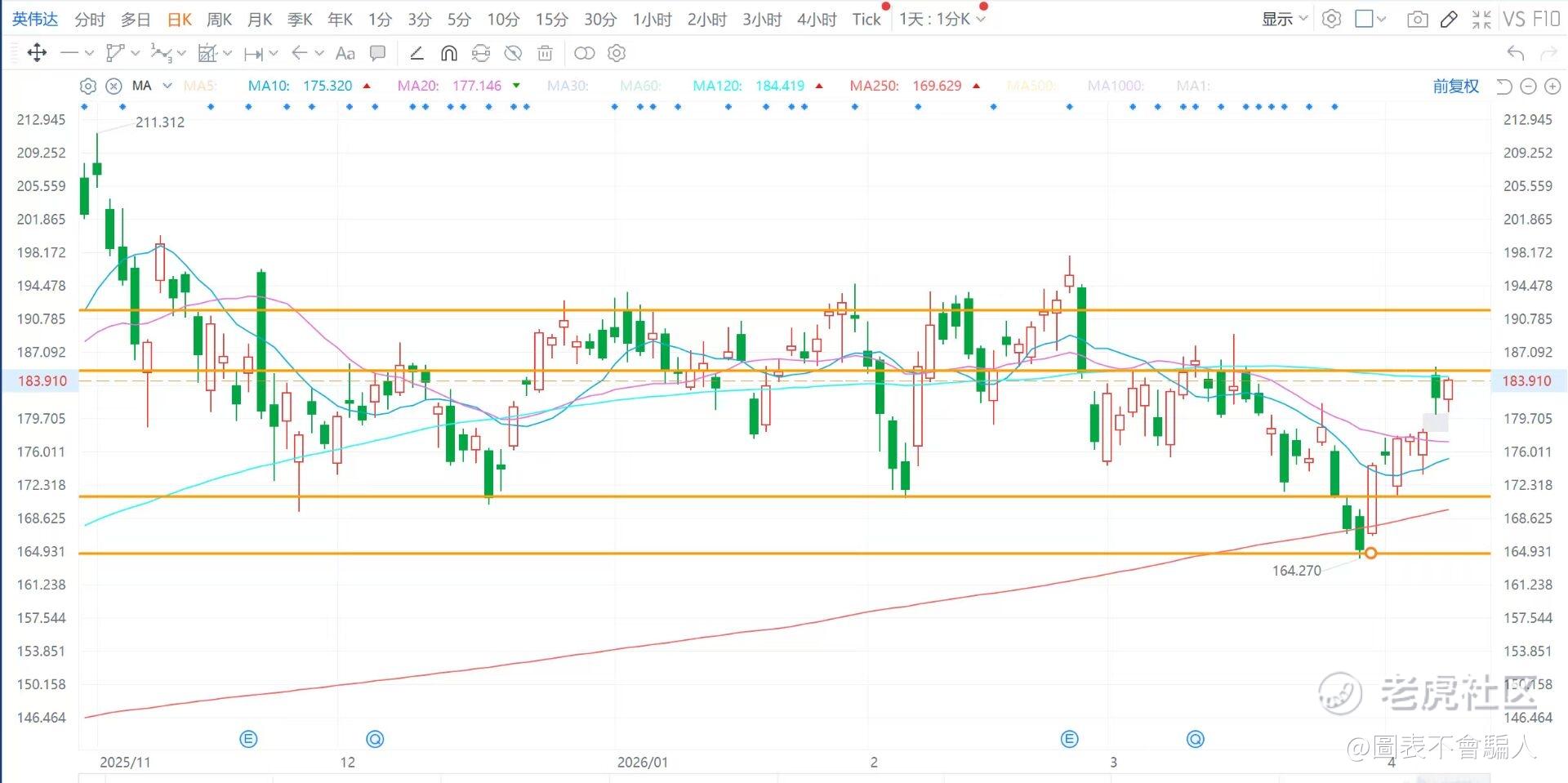Expand the measurement area tool dropdown
The image size is (1568, 783).
(227, 53)
